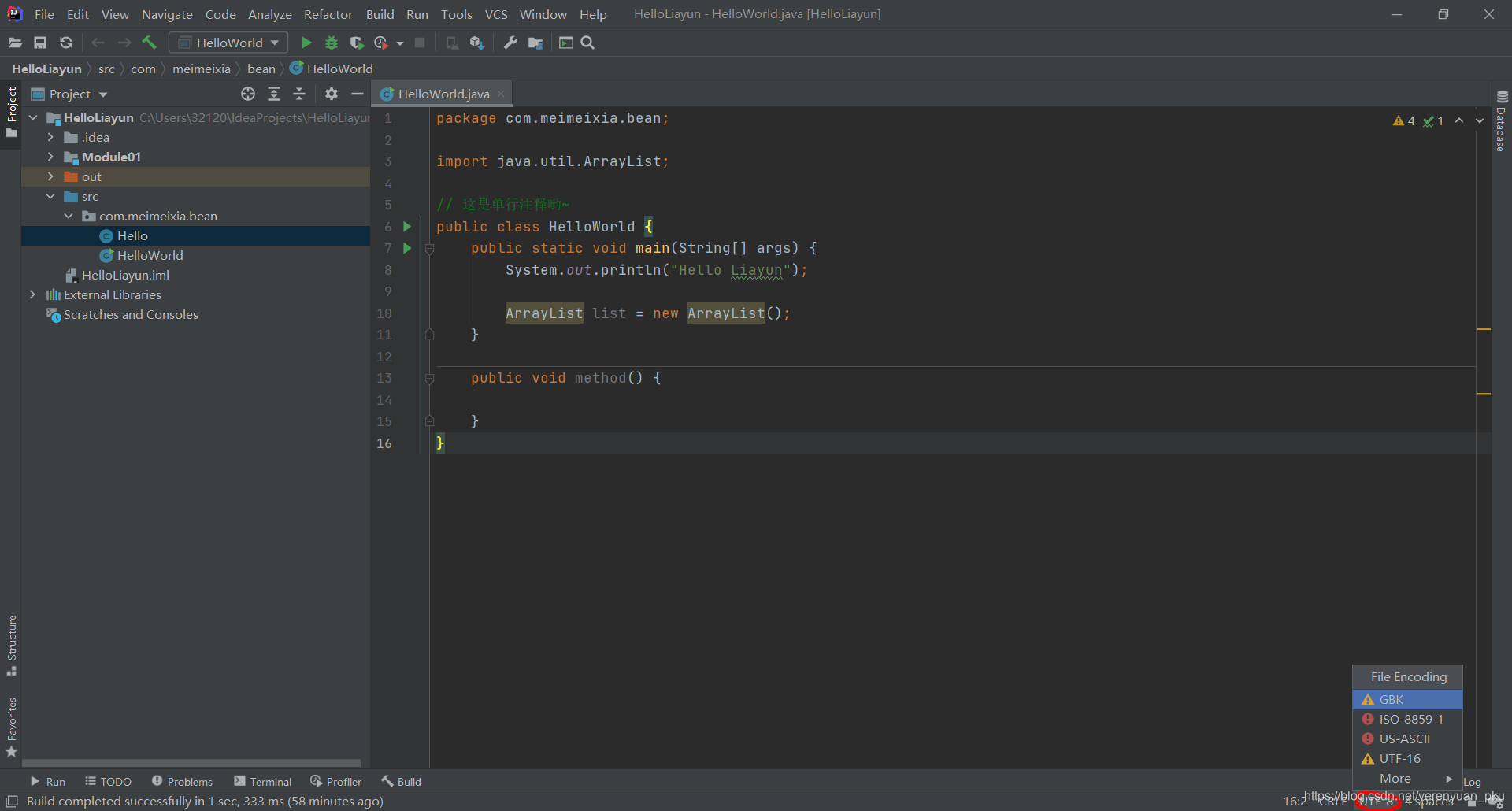Viewport: 1512px width, 811px height.
Task: Open the Navigate menu
Action: pos(167,14)
